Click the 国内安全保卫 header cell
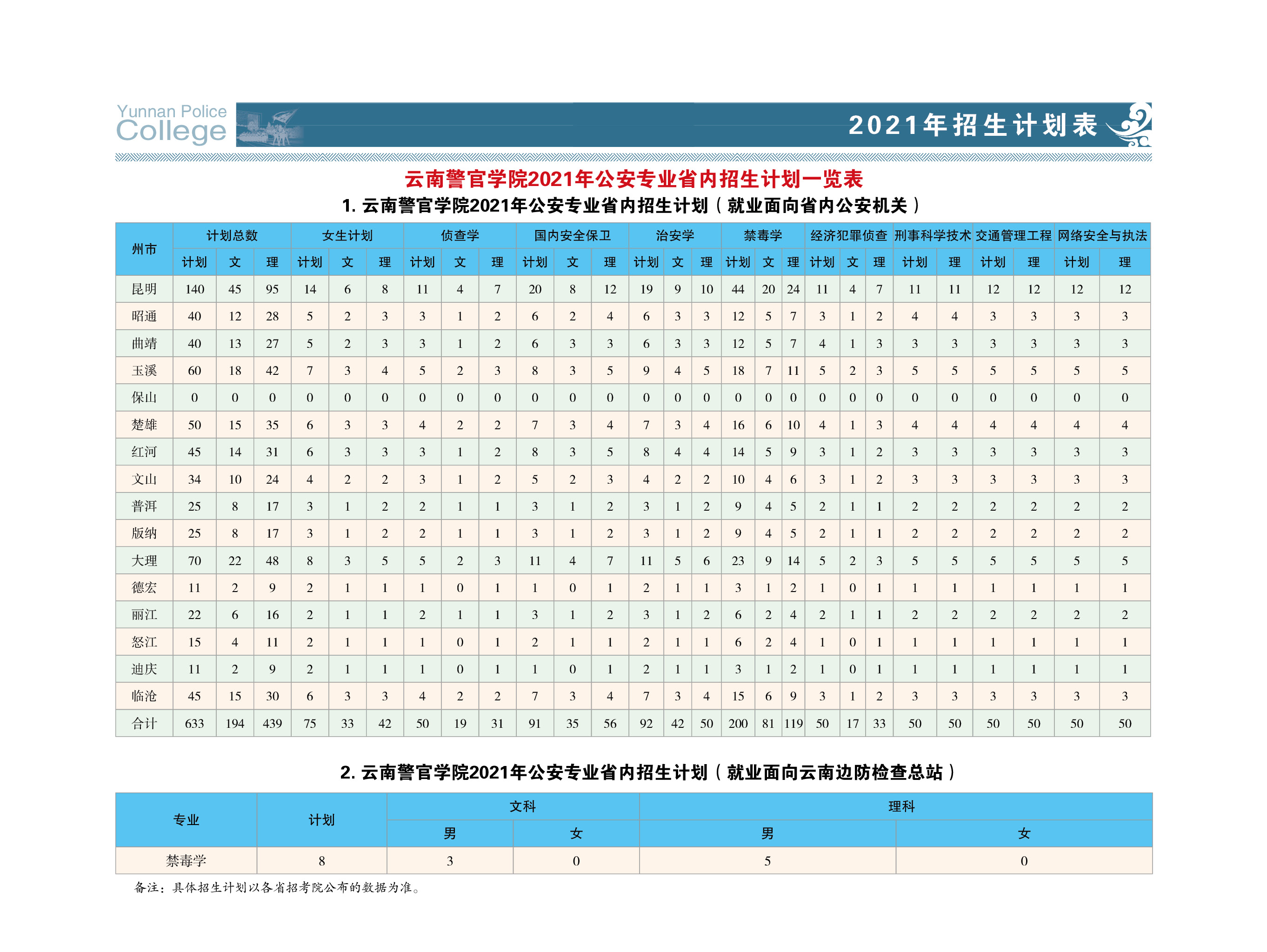The image size is (1267, 952). 572,235
